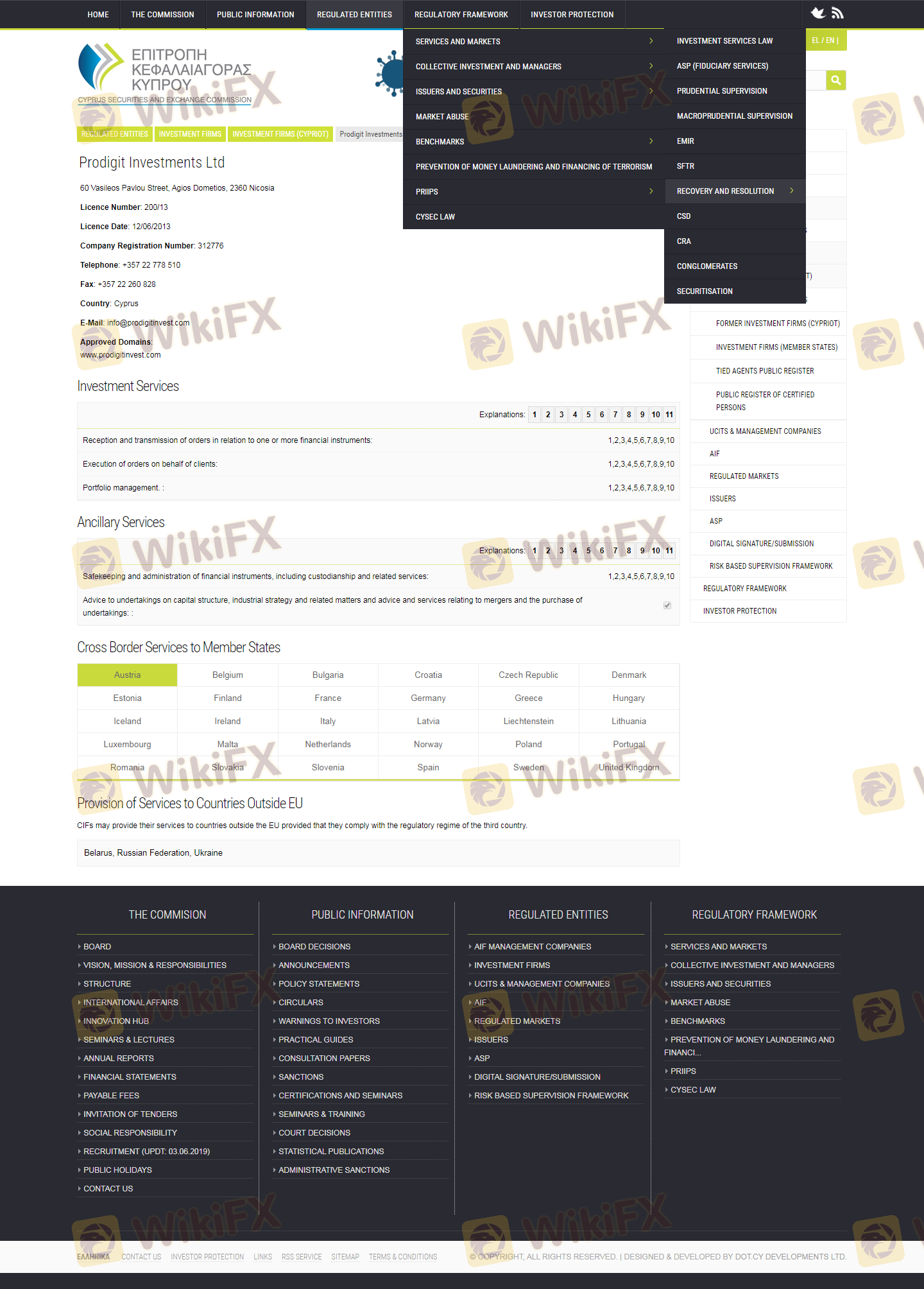Open the Investment Firms (Cypriot) breadcrumb
This screenshot has height=1289, width=924.
coord(280,134)
